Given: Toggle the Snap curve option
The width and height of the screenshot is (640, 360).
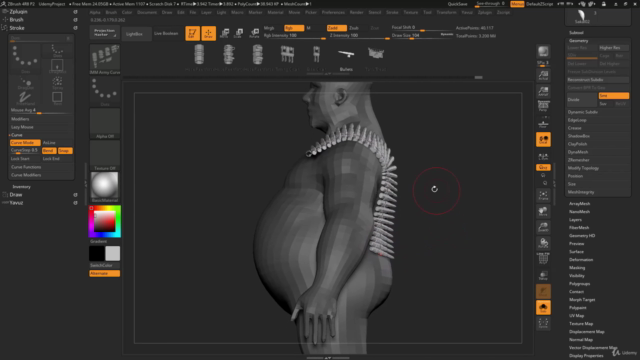Looking at the screenshot, I should pos(64,151).
